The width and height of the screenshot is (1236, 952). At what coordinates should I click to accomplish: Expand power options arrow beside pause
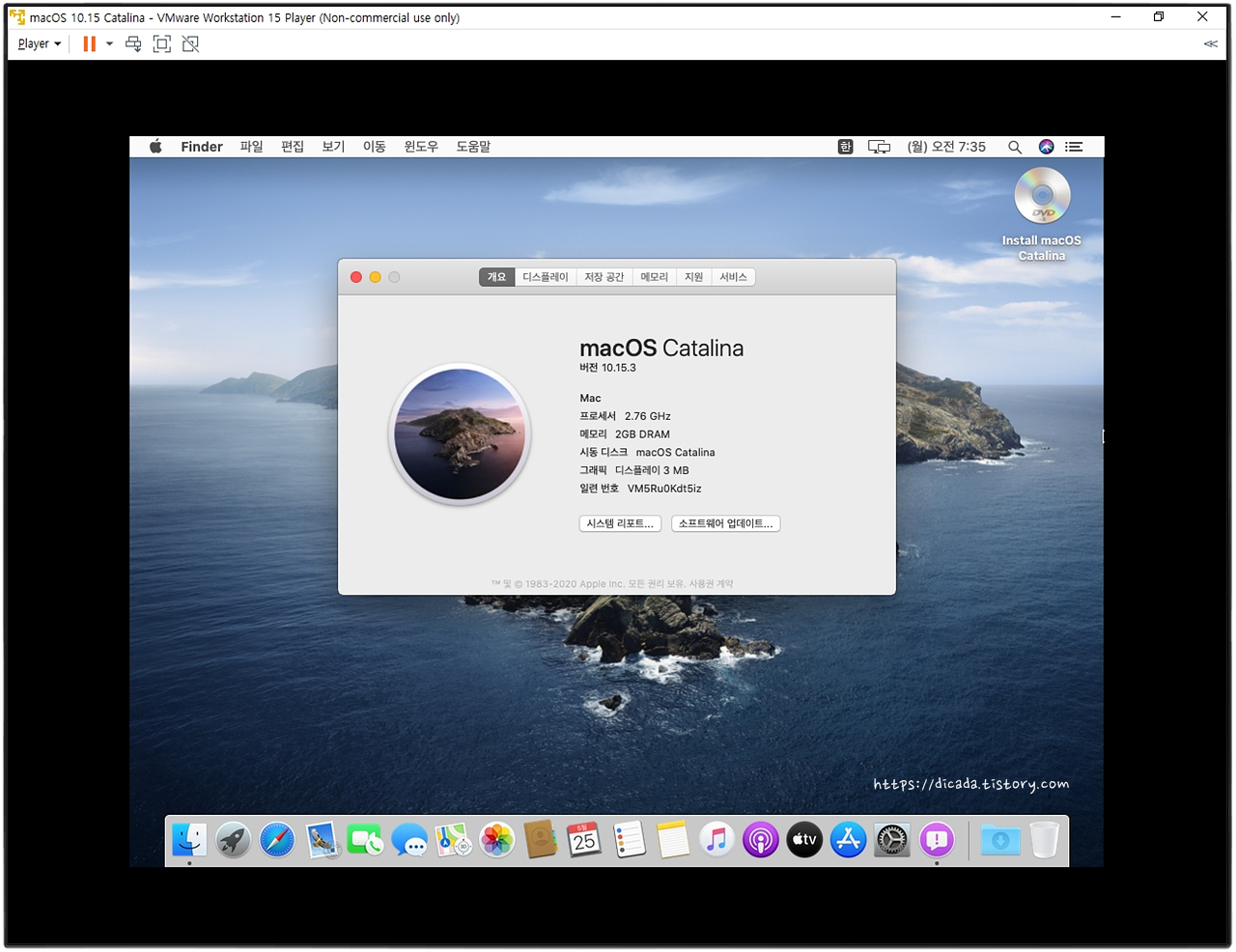109,43
